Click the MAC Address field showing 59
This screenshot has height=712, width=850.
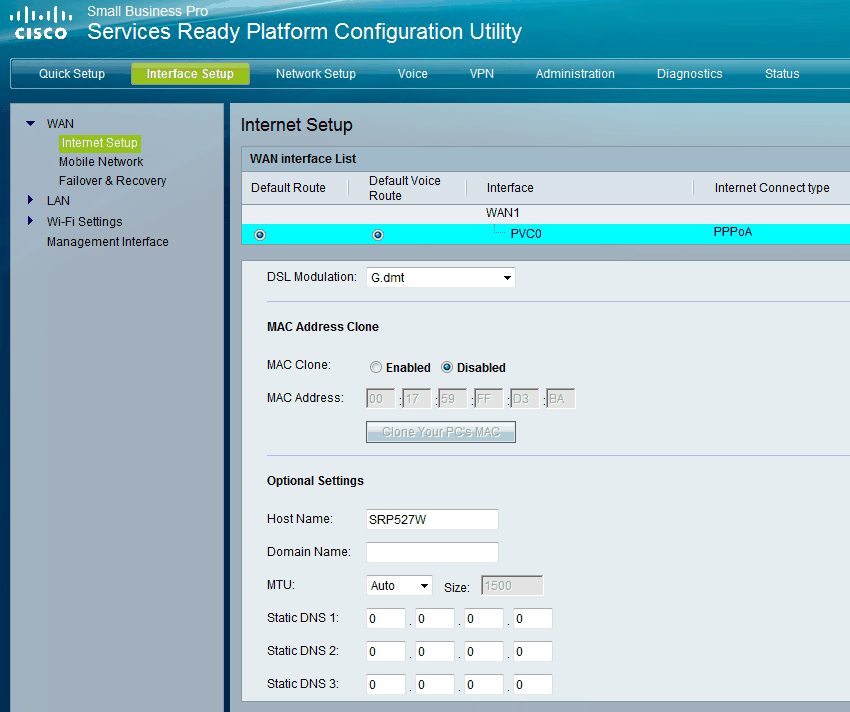pos(453,399)
